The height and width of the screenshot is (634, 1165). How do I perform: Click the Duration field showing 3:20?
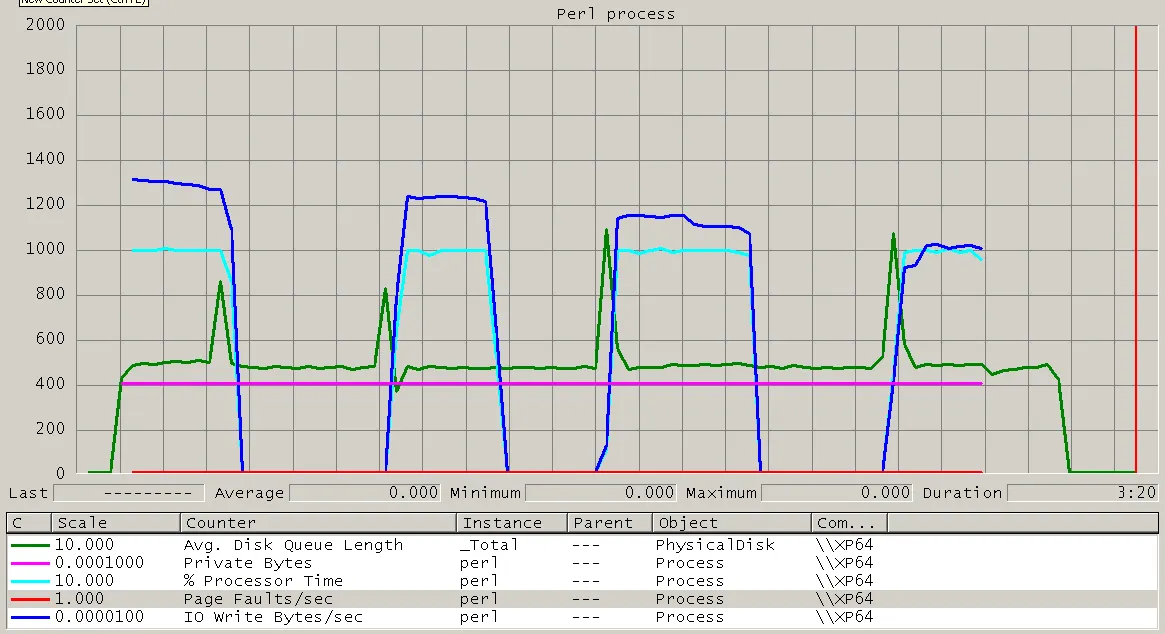(x=1083, y=493)
